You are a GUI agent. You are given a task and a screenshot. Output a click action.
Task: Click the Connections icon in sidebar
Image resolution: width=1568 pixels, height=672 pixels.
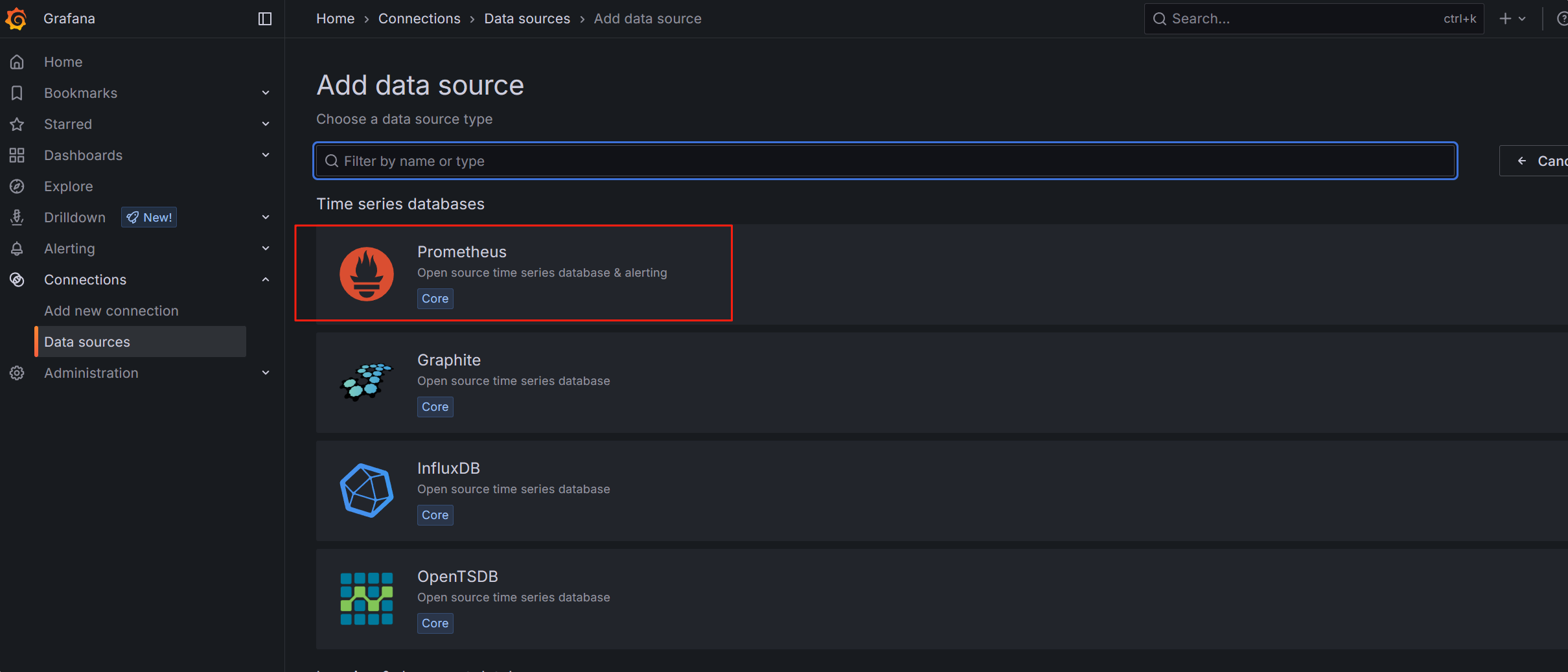(17, 280)
